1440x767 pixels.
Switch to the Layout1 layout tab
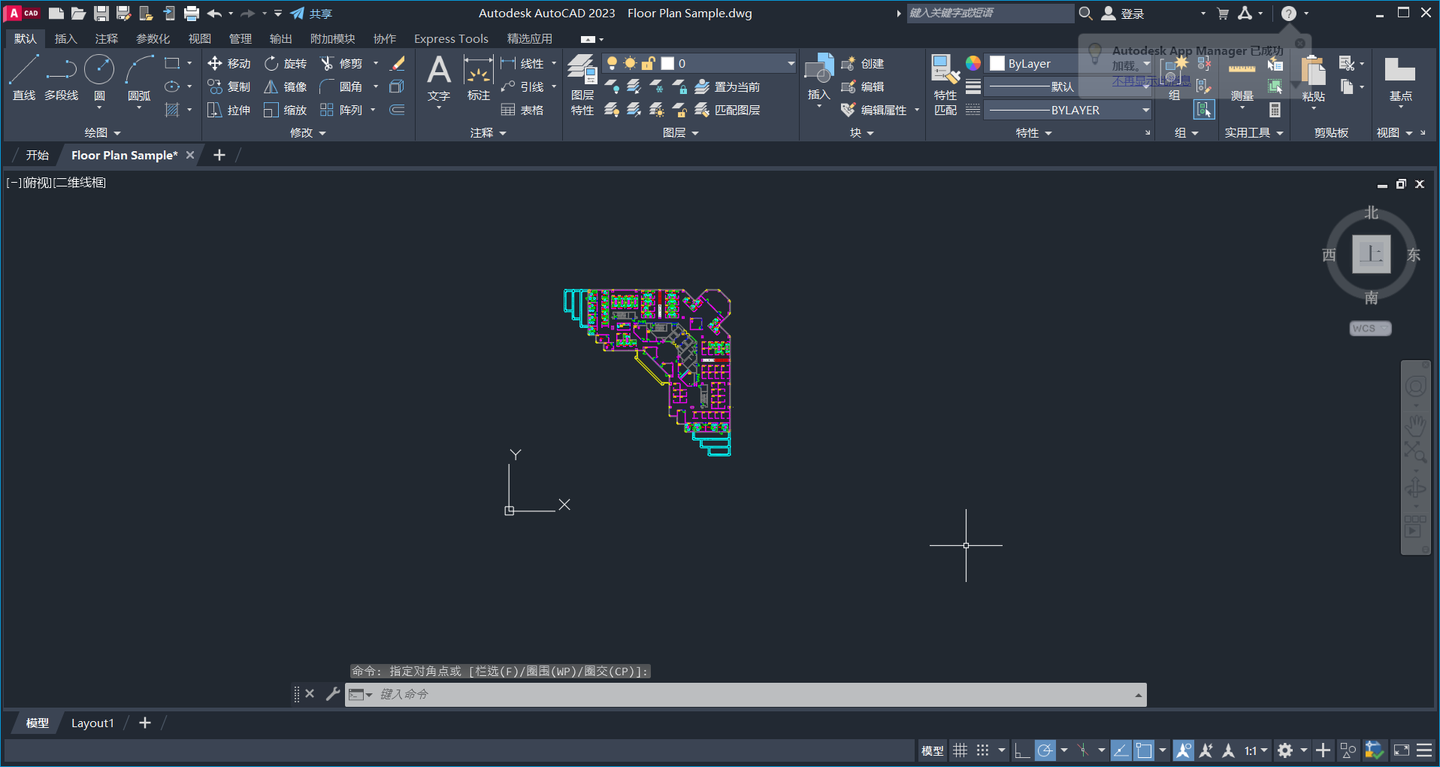[x=92, y=722]
